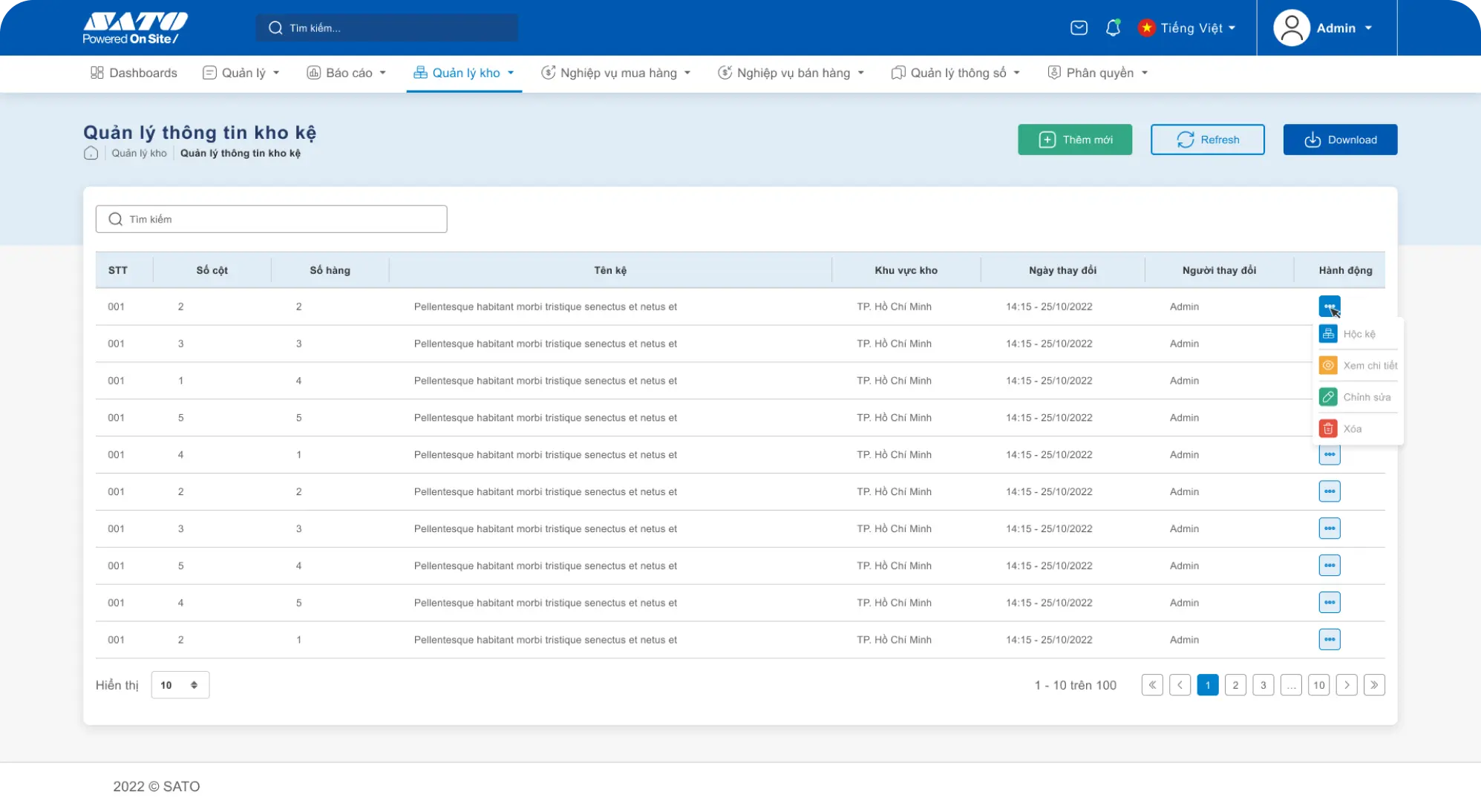
Task: Click the SATO Powered OnSite logo
Action: pos(135,28)
